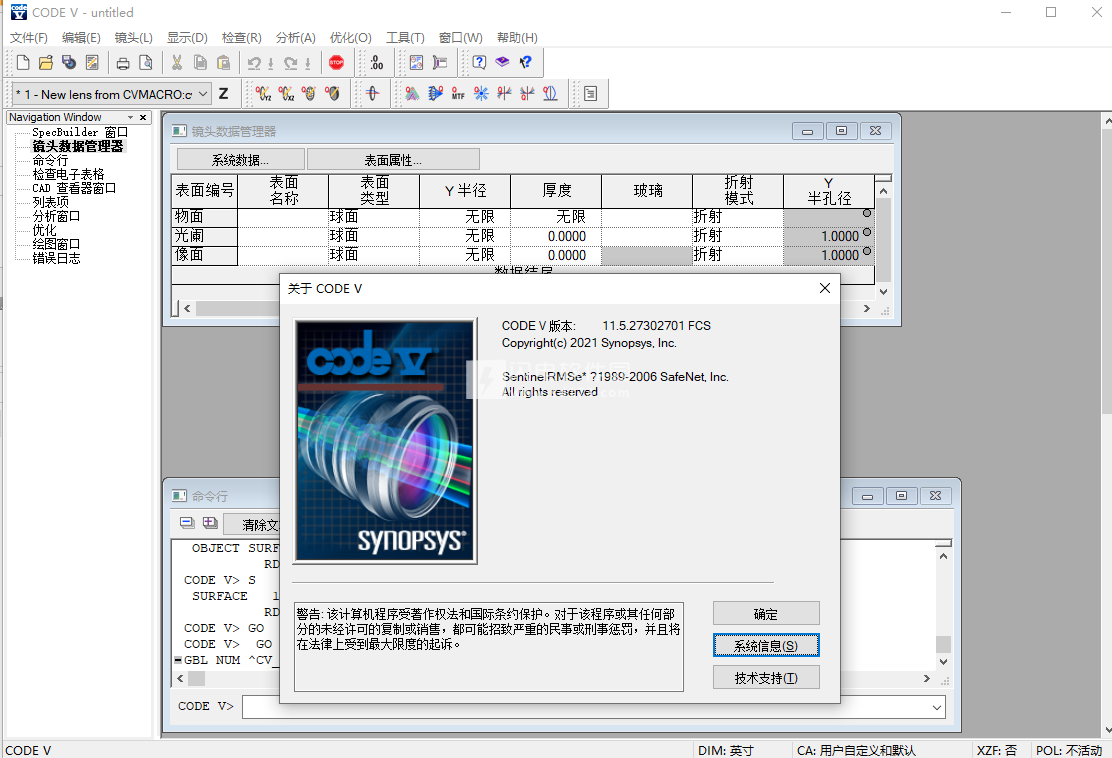Click the 光阑 surface row header
Screen dimensions: 1112x758
click(x=204, y=236)
